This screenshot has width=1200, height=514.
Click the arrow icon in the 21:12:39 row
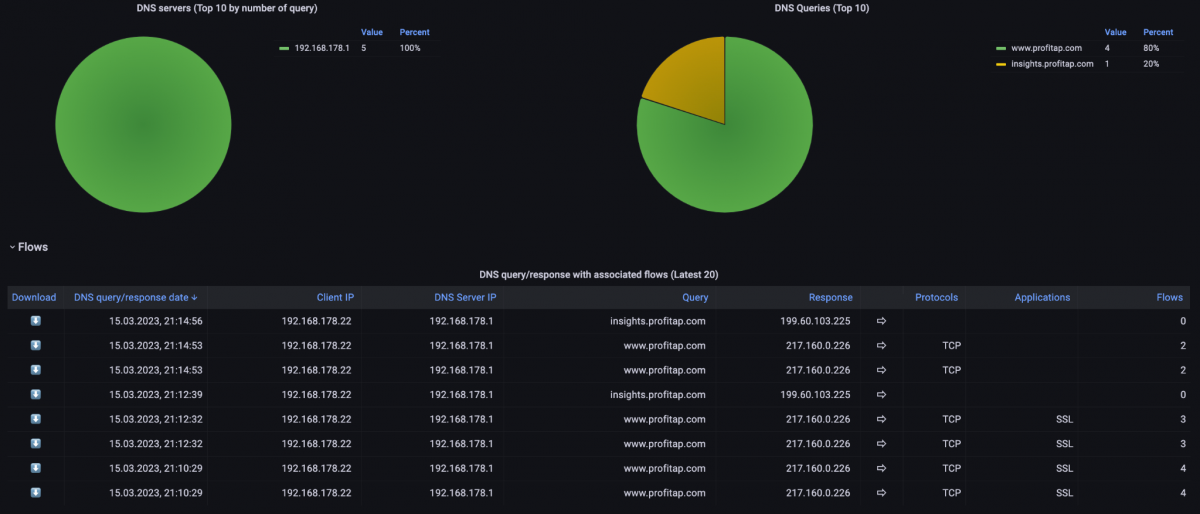tap(881, 395)
